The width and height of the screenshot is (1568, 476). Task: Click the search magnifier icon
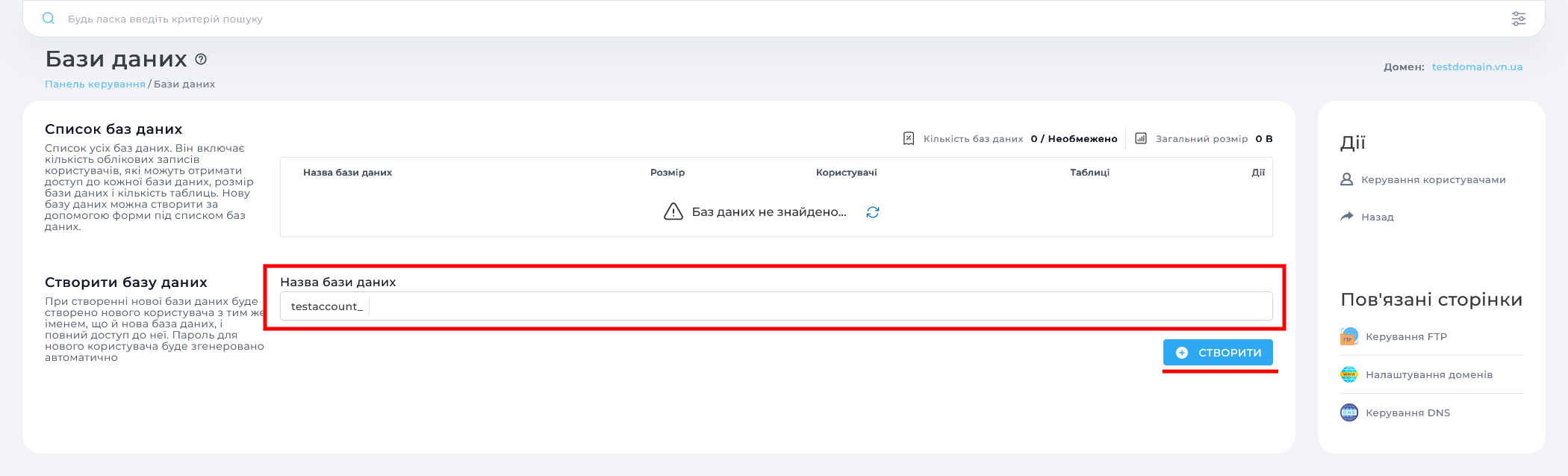point(49,19)
